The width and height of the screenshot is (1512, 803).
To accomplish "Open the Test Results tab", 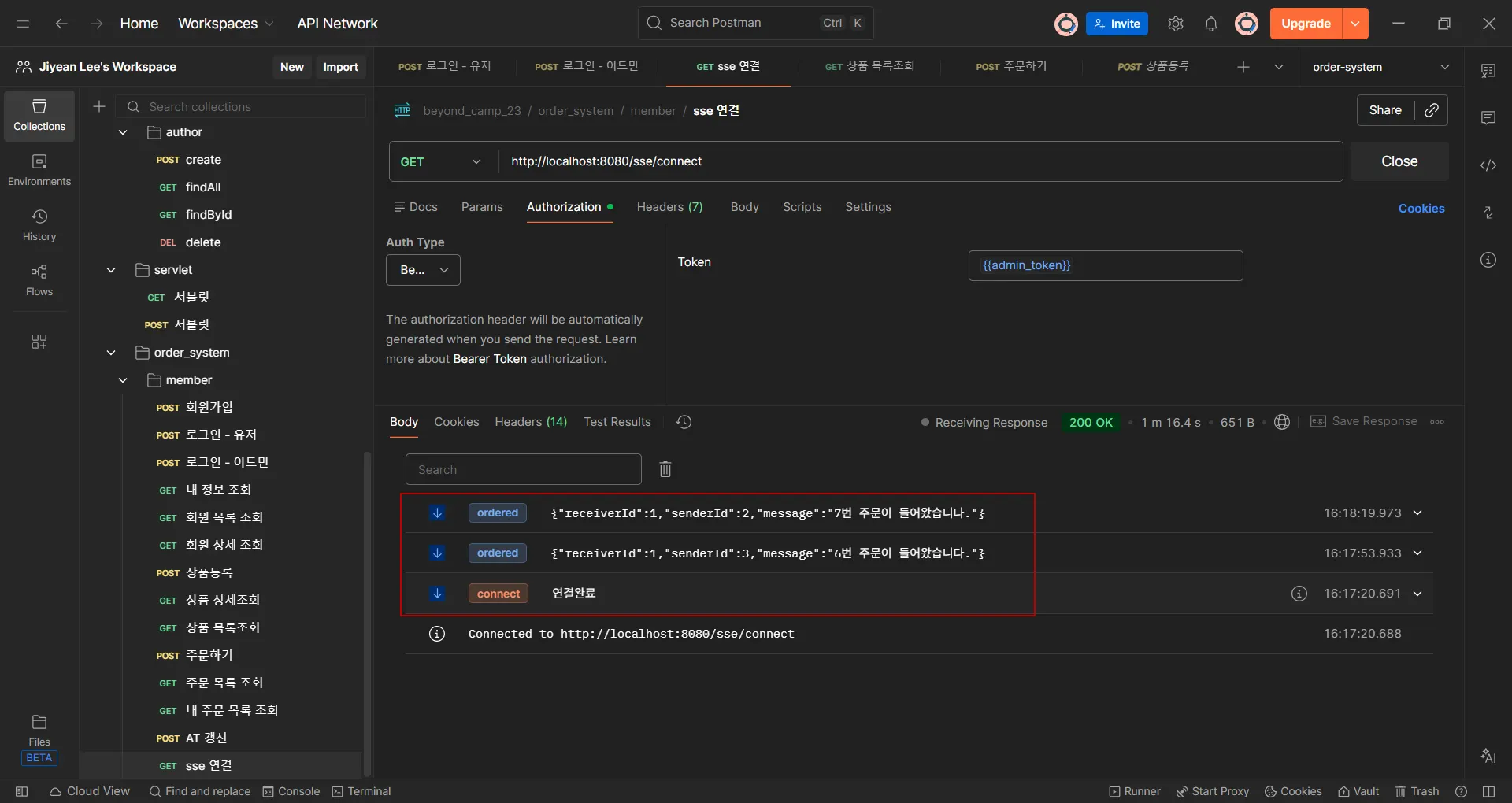I will 617,422.
